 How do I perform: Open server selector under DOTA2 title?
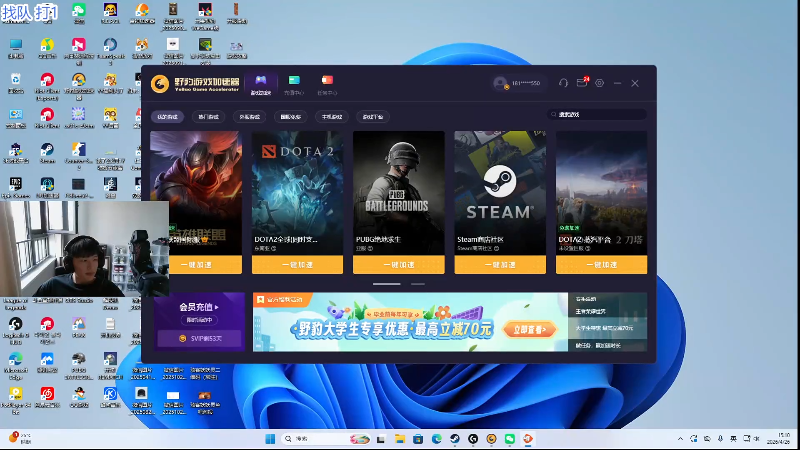click(265, 248)
